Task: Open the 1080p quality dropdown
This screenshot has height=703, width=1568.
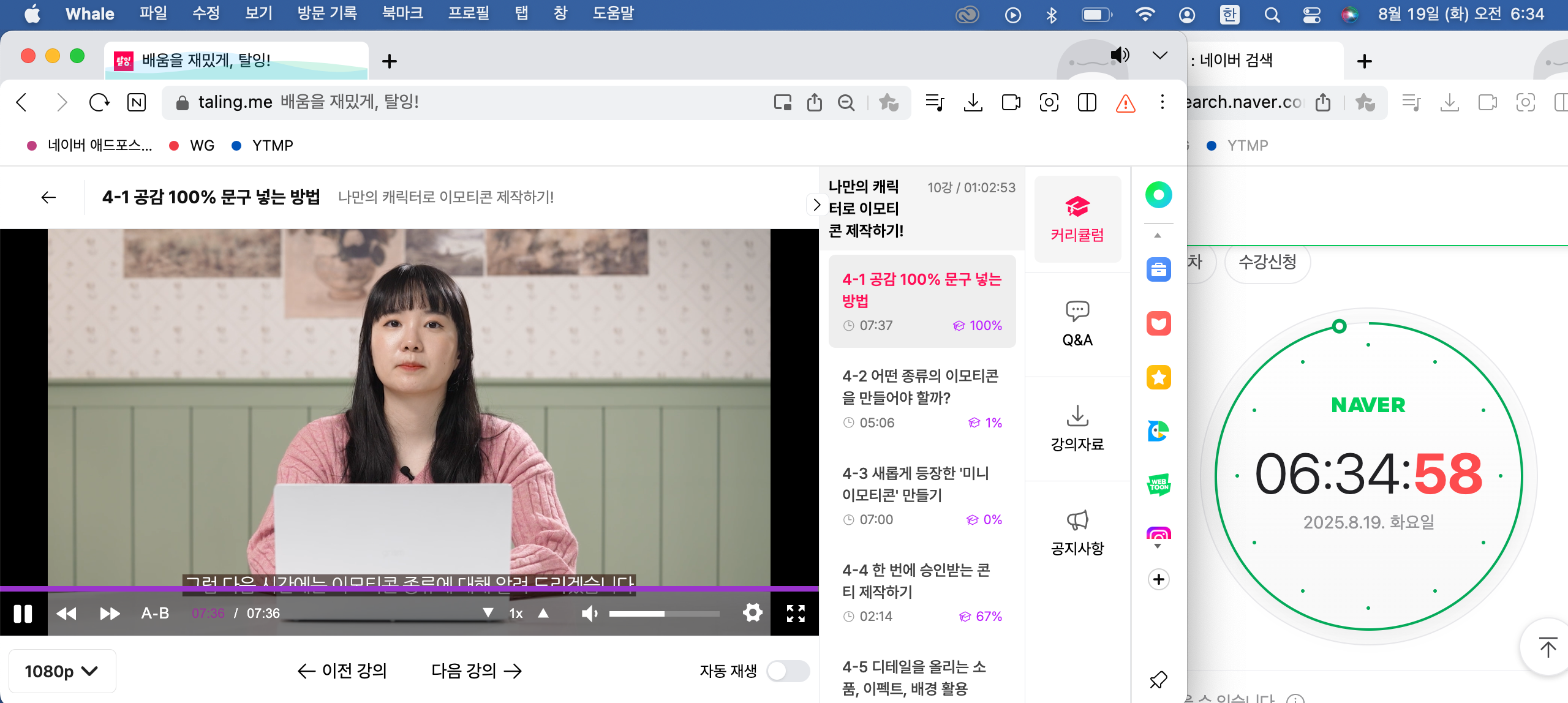Action: [x=62, y=671]
